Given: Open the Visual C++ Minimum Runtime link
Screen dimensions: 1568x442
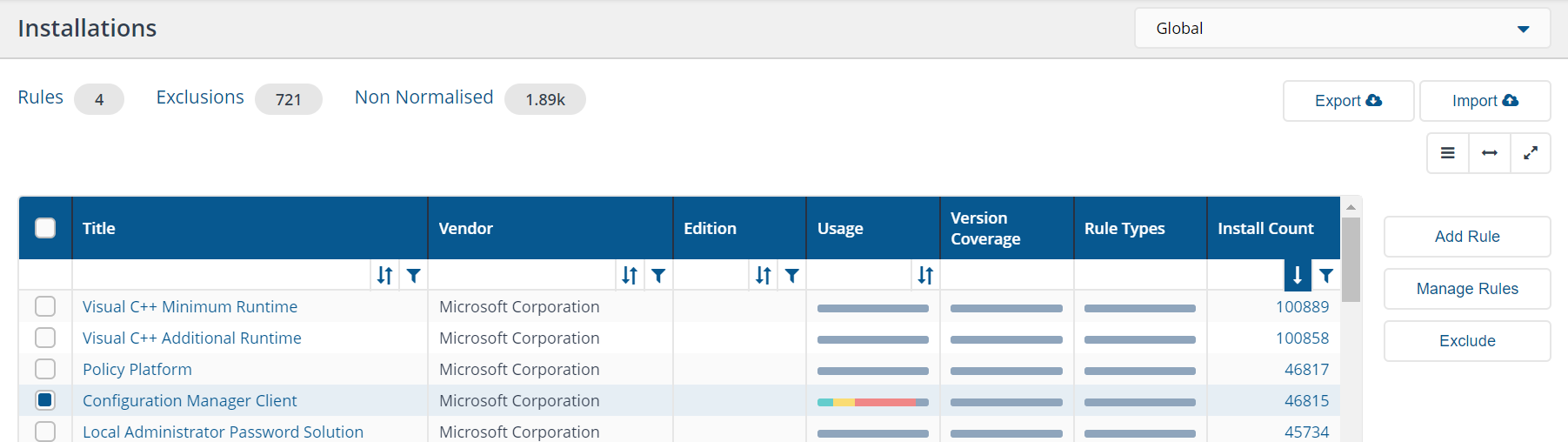Looking at the screenshot, I should click(x=190, y=306).
